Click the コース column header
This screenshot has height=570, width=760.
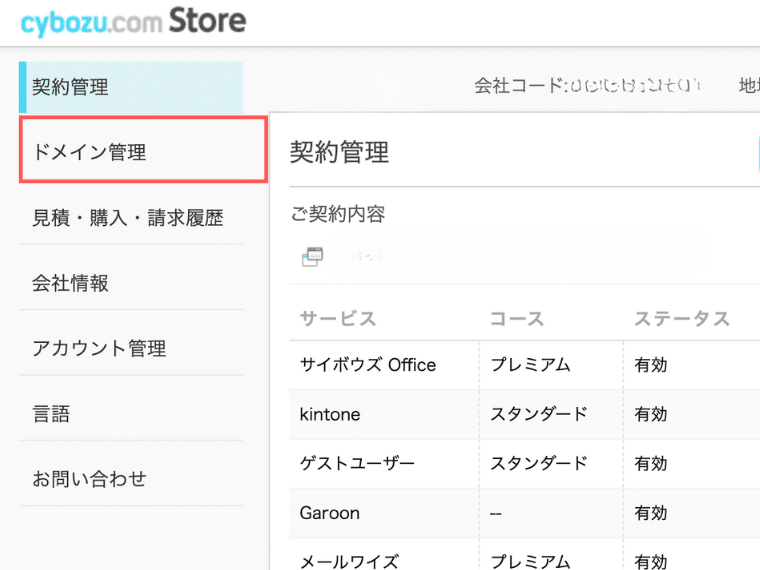(517, 318)
